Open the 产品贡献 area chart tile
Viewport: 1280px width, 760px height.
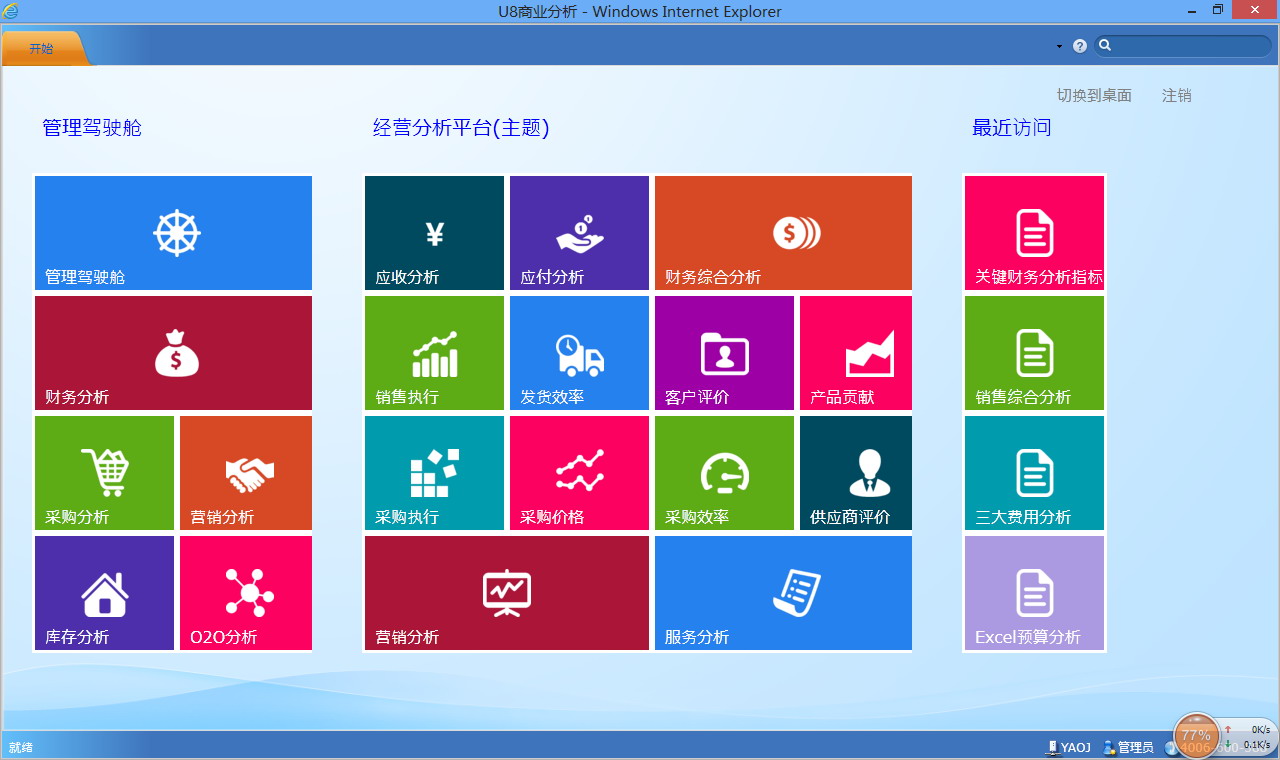(856, 353)
